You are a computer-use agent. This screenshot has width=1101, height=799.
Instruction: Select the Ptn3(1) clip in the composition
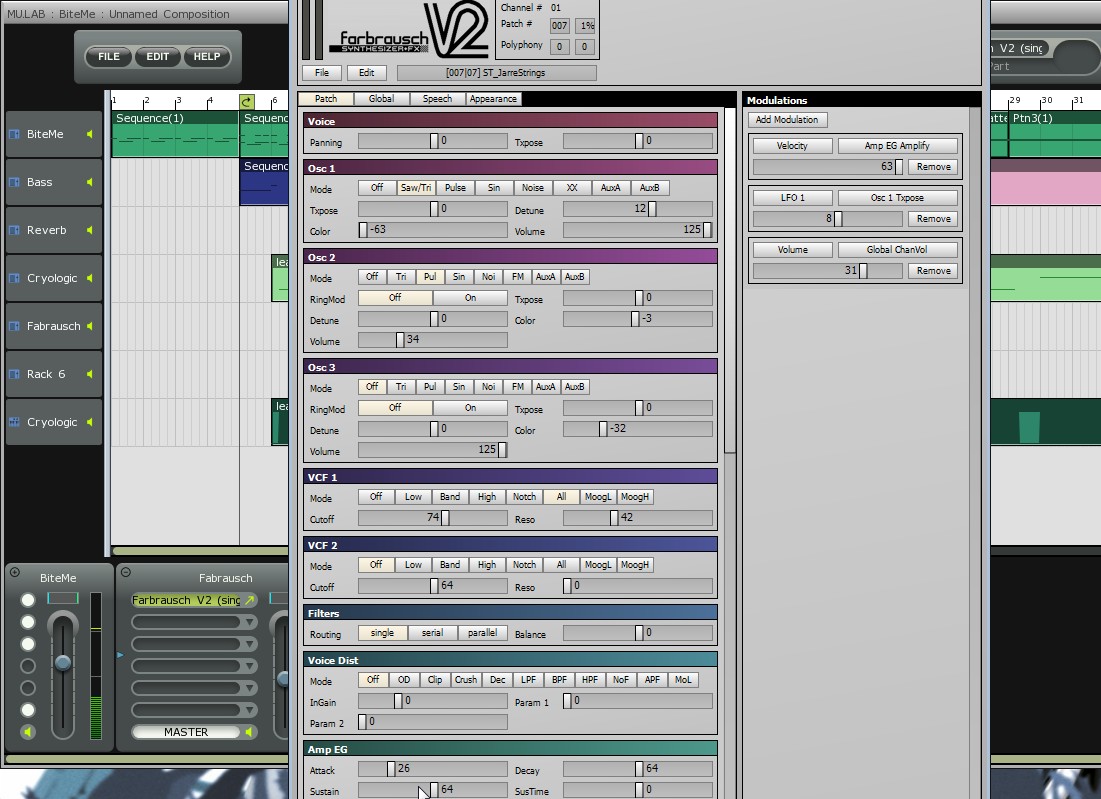(x=1055, y=133)
